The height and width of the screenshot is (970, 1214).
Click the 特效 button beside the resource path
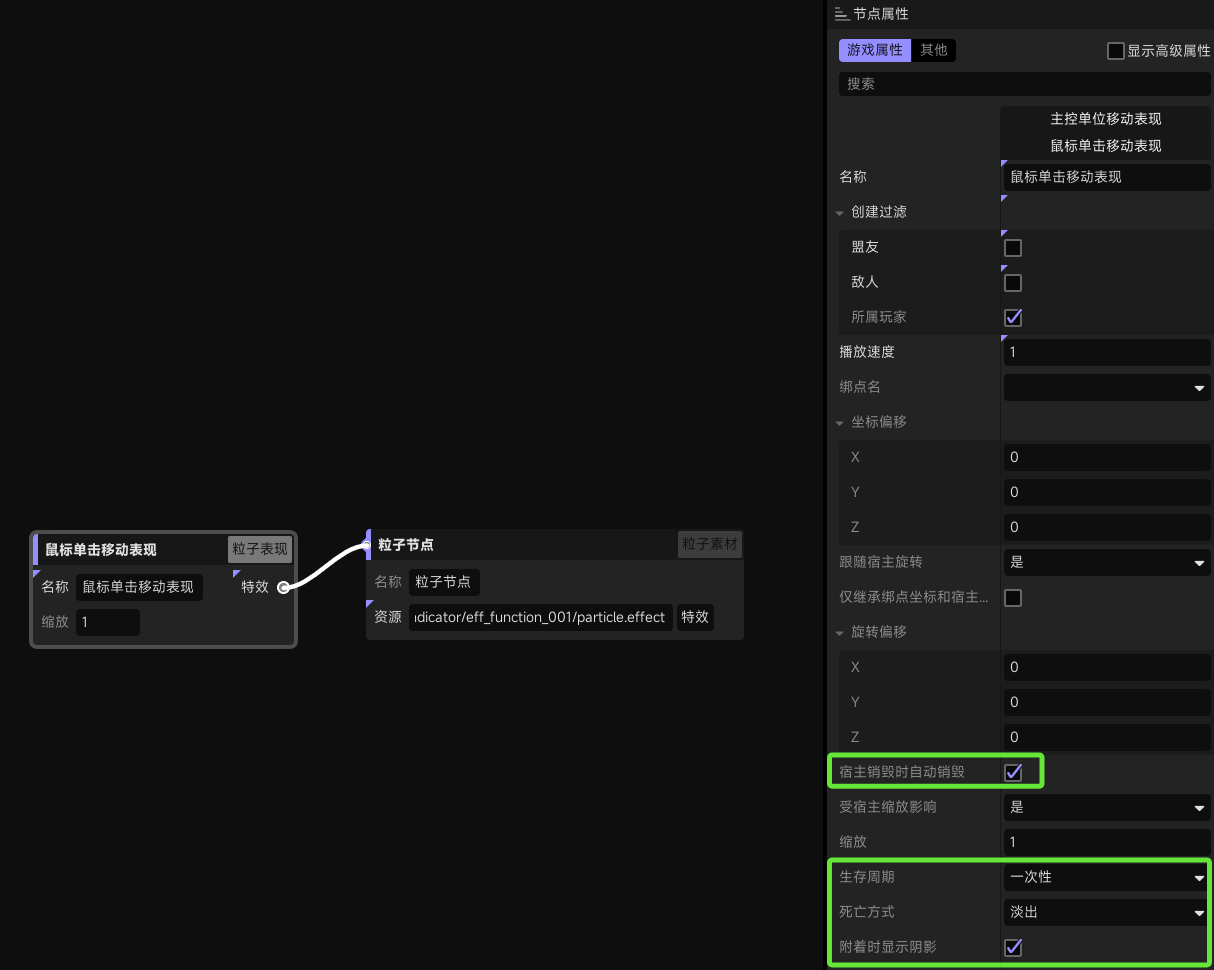(x=695, y=617)
